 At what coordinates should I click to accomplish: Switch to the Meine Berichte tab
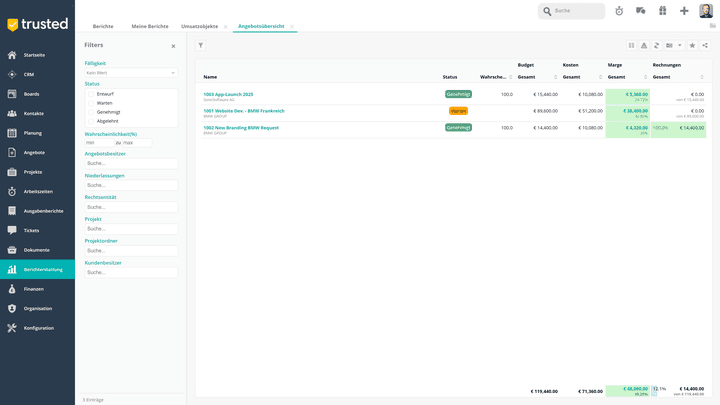150,26
